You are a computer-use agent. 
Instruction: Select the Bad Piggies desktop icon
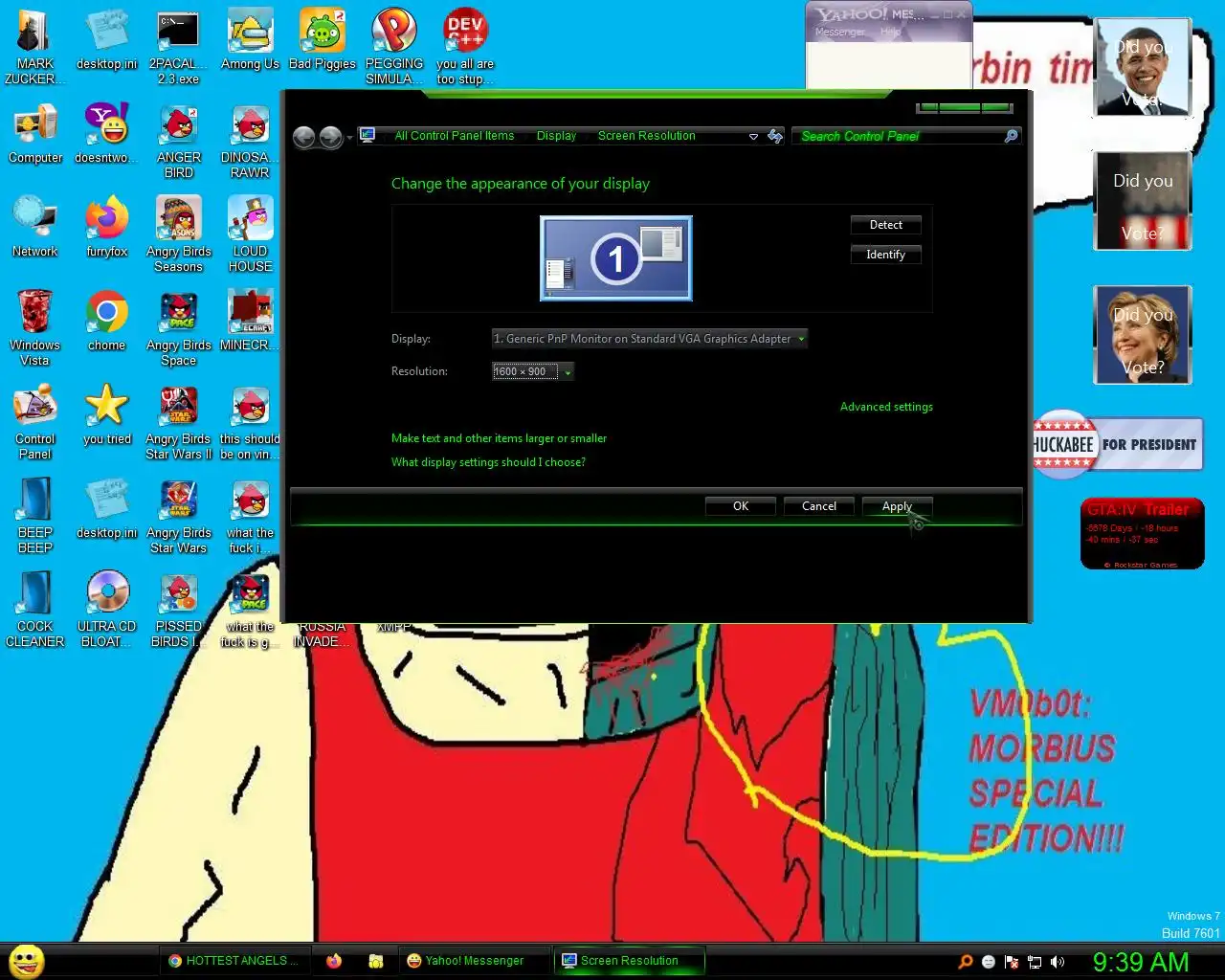point(322,40)
